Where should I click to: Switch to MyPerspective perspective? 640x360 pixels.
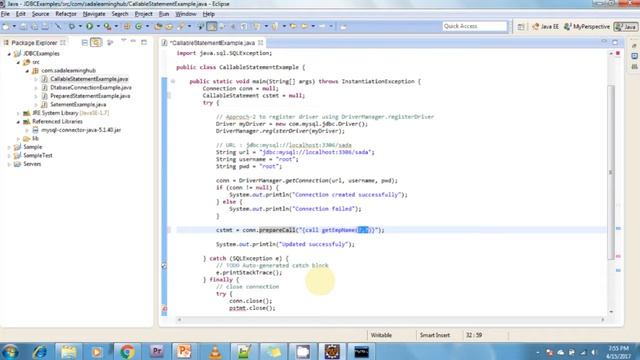[x=587, y=27]
